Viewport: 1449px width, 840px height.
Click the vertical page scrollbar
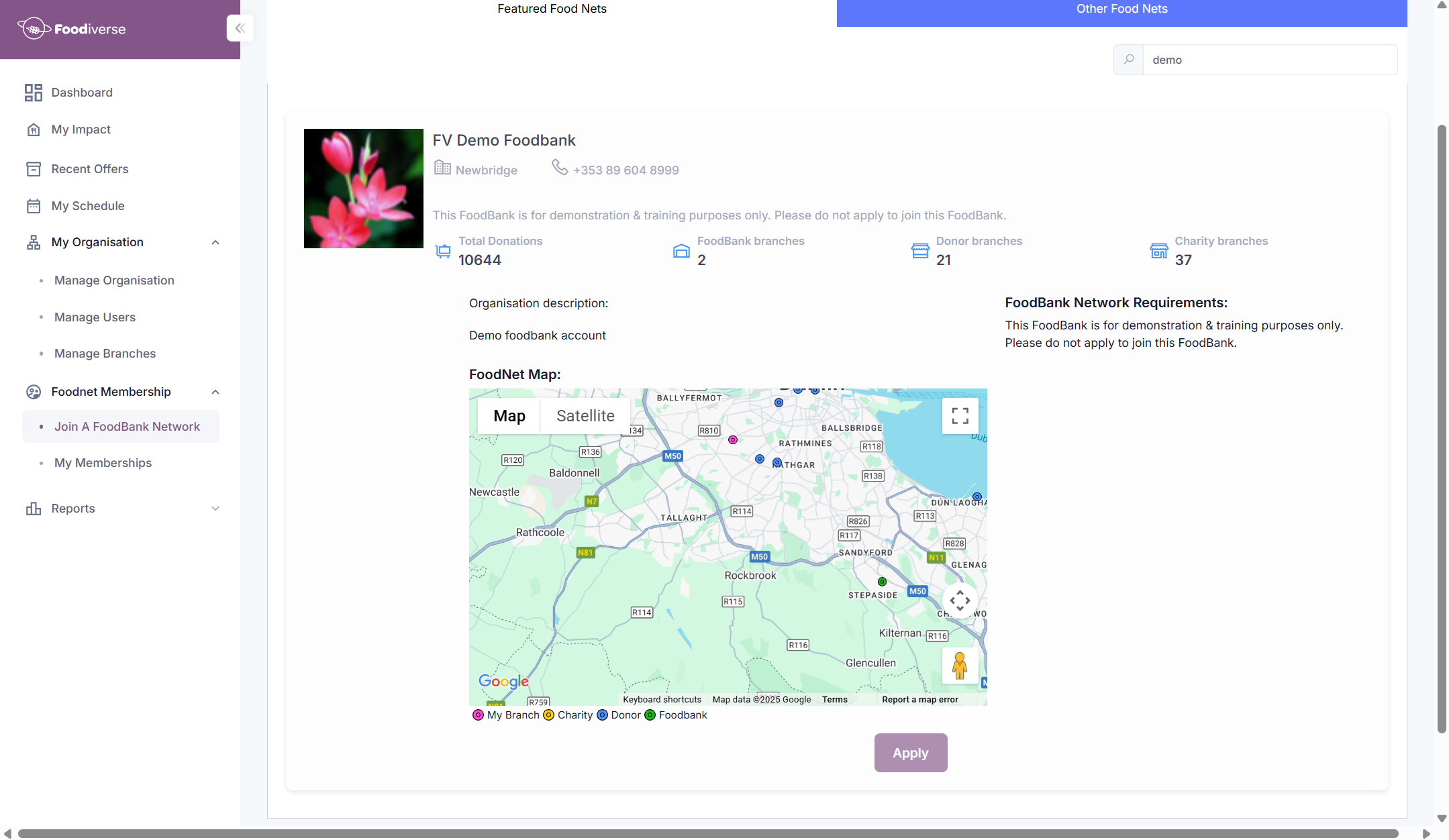pos(1441,429)
